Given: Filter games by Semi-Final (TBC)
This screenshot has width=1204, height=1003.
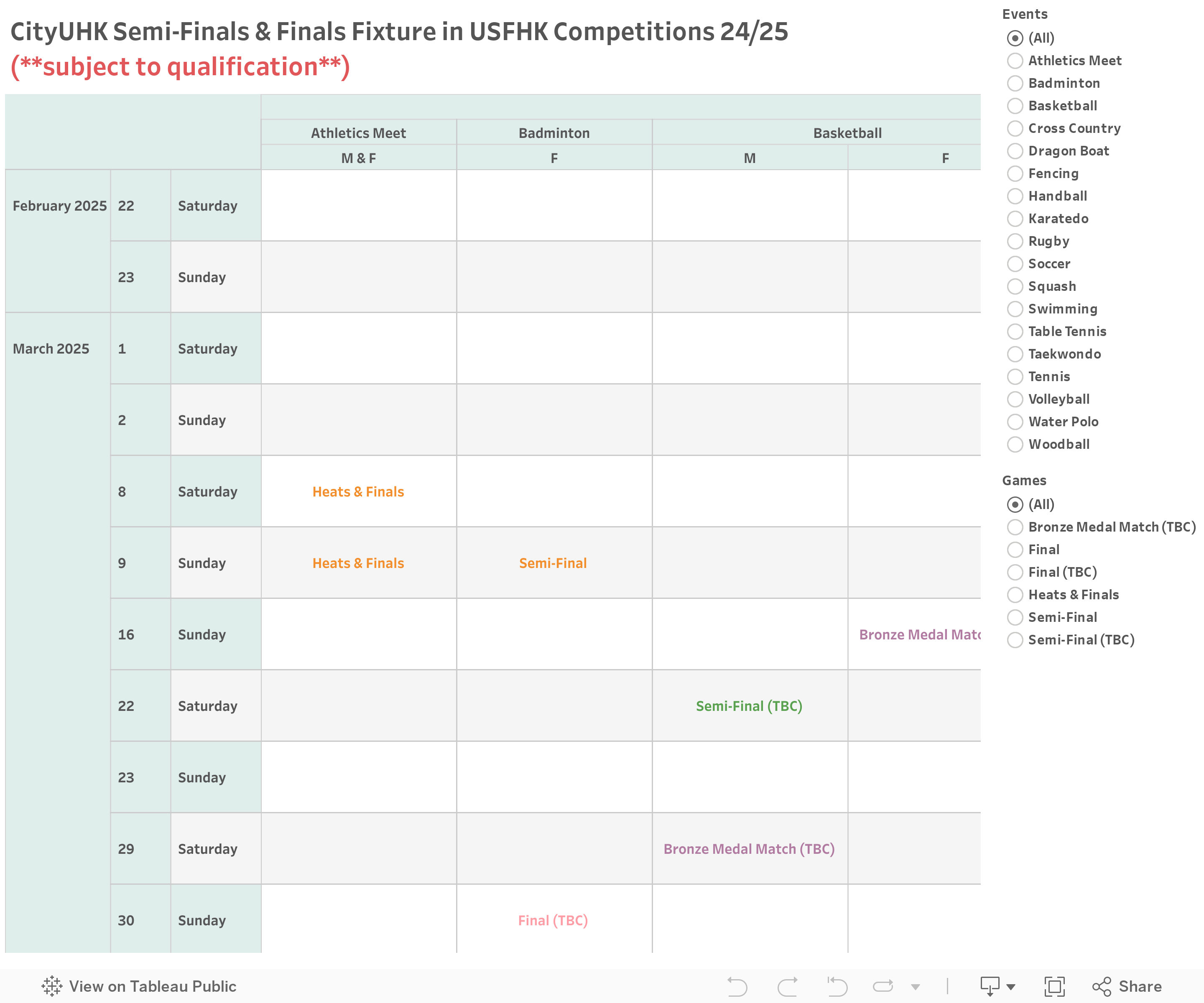Looking at the screenshot, I should (x=1015, y=640).
